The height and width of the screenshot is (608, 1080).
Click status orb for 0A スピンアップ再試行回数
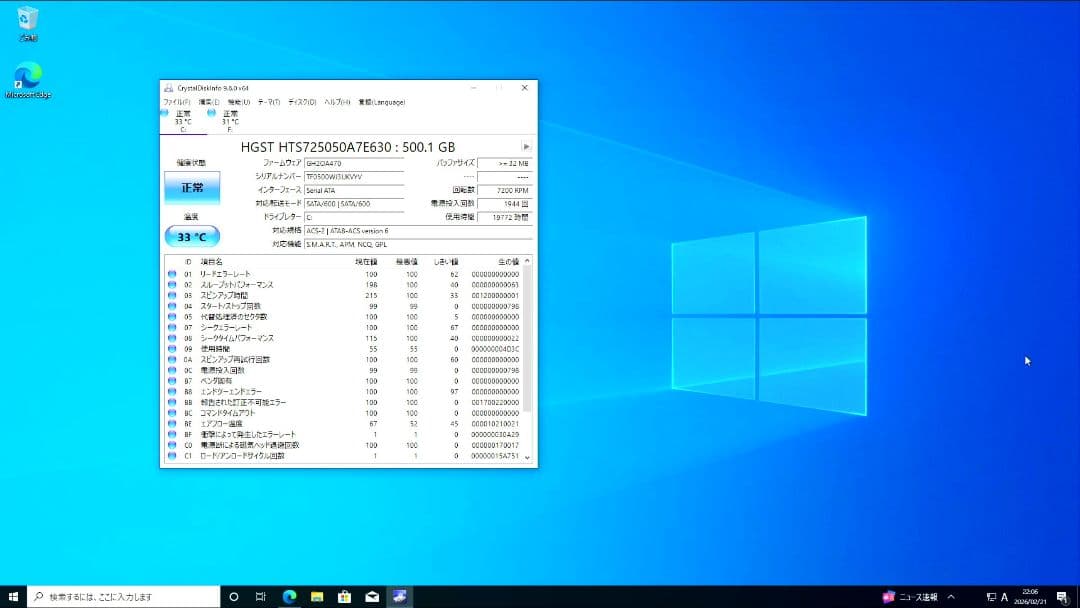tap(172, 359)
